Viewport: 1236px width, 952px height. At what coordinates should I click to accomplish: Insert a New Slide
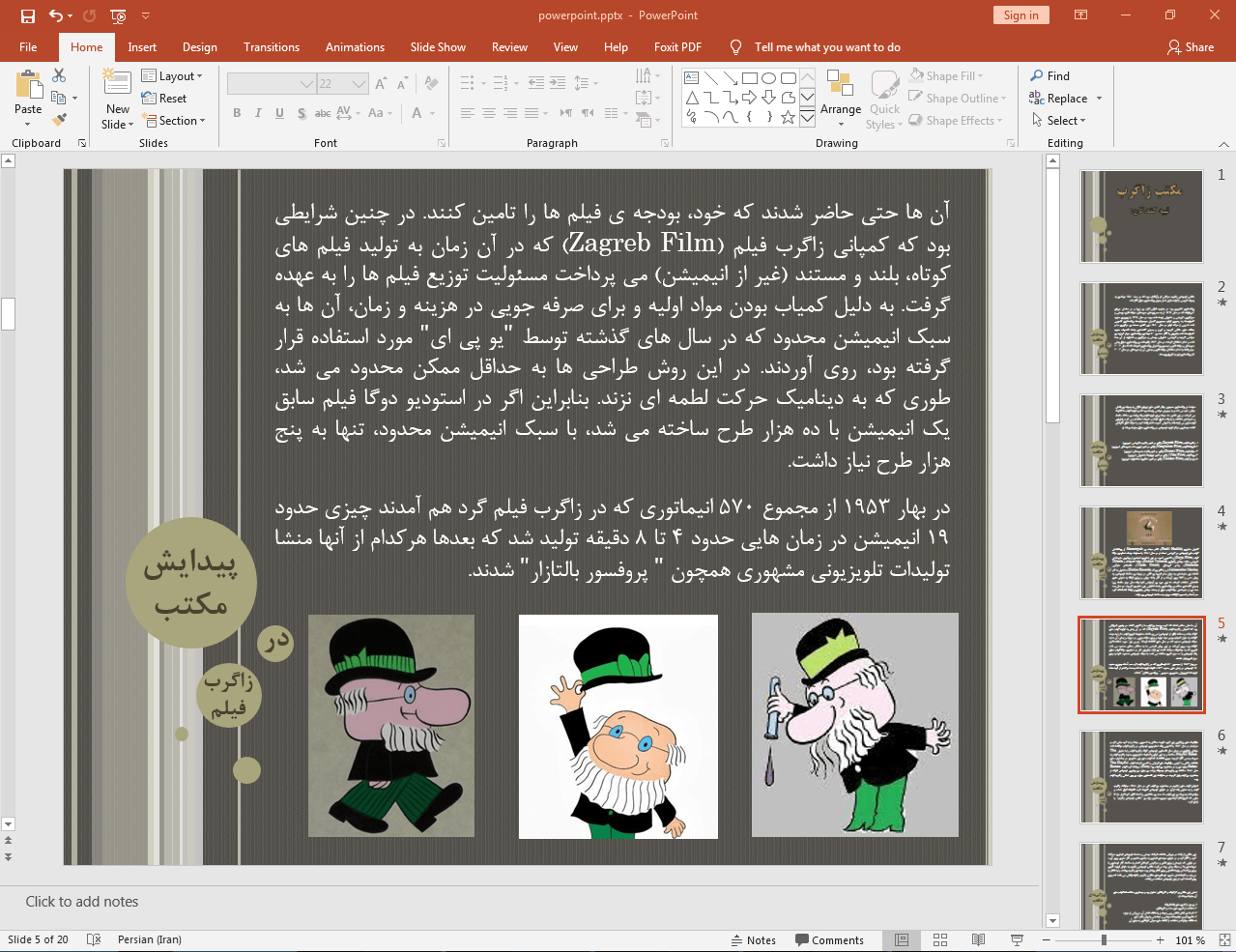point(117,99)
